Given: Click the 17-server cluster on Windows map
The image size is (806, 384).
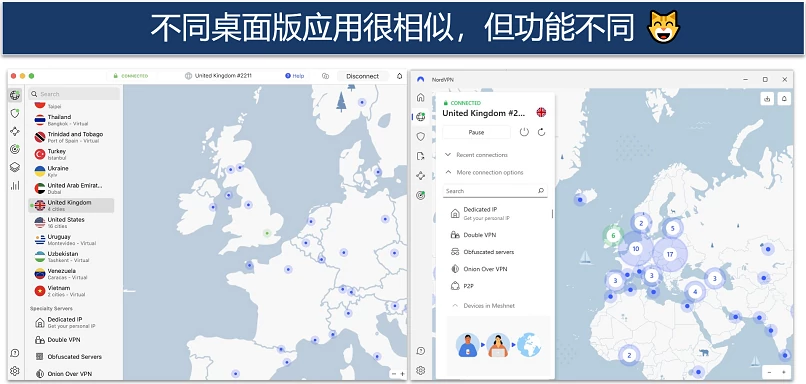Looking at the screenshot, I should [x=670, y=254].
